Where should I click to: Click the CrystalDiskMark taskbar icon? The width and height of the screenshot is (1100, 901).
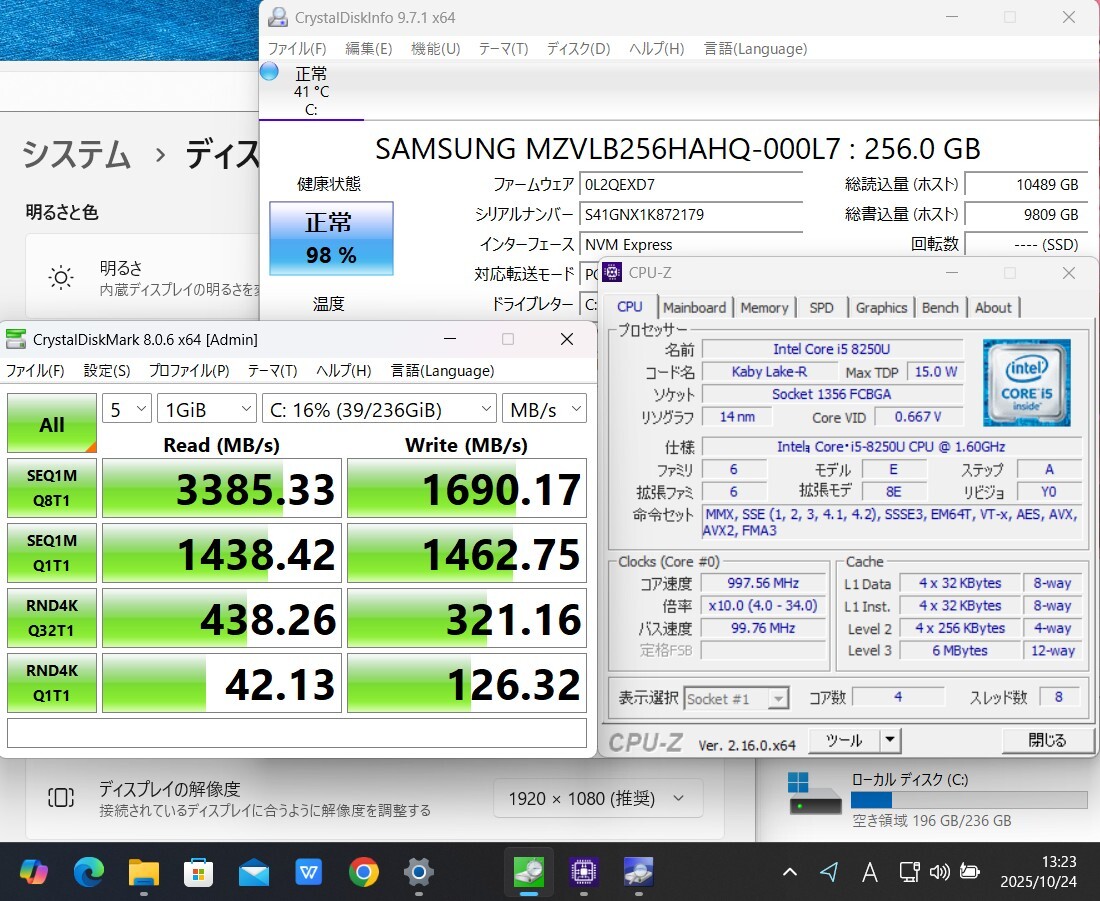point(529,872)
